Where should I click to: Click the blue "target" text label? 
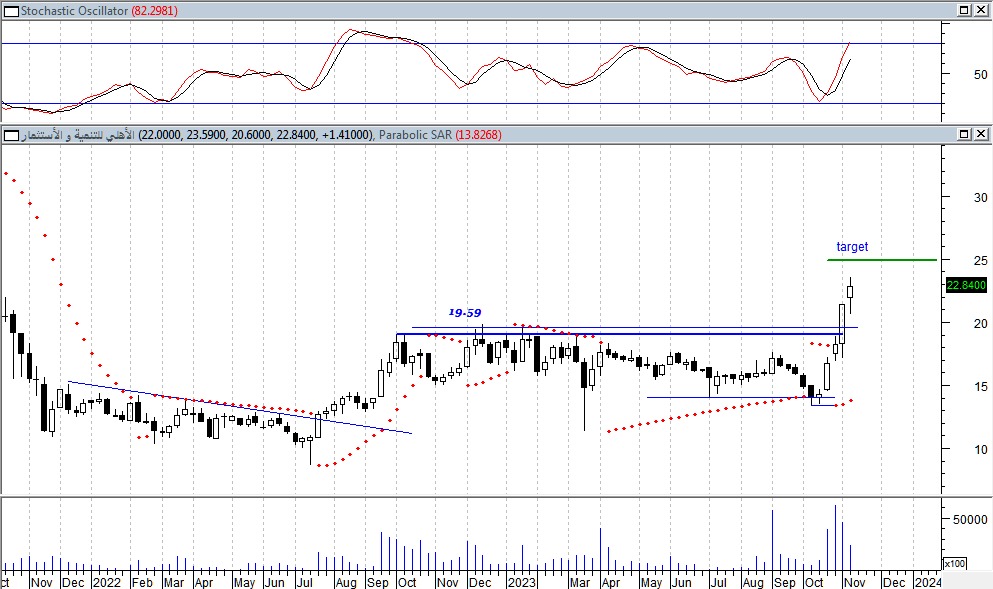(852, 246)
